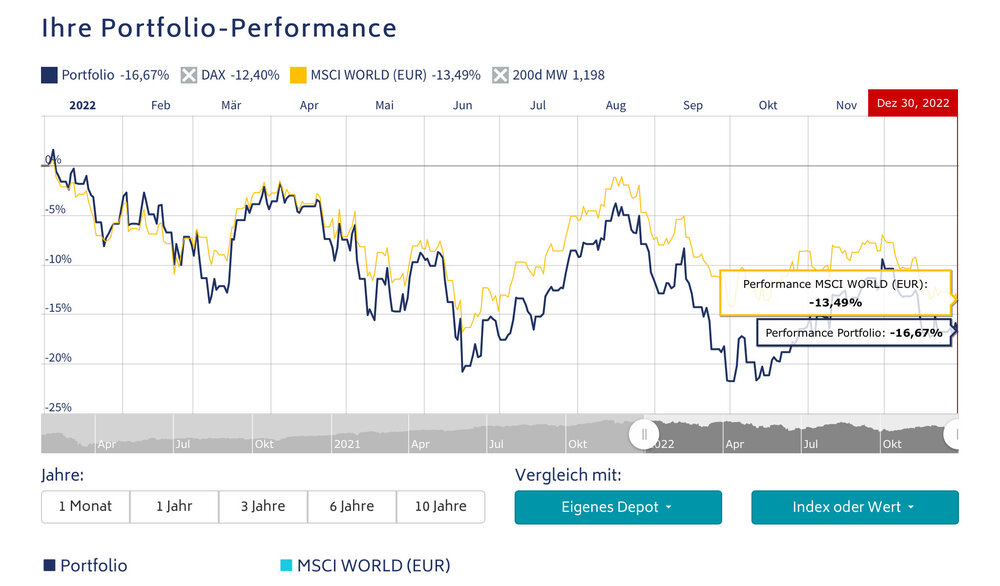Open the Index oder Wert dropdown
This screenshot has width=1000, height=586.
[x=855, y=507]
